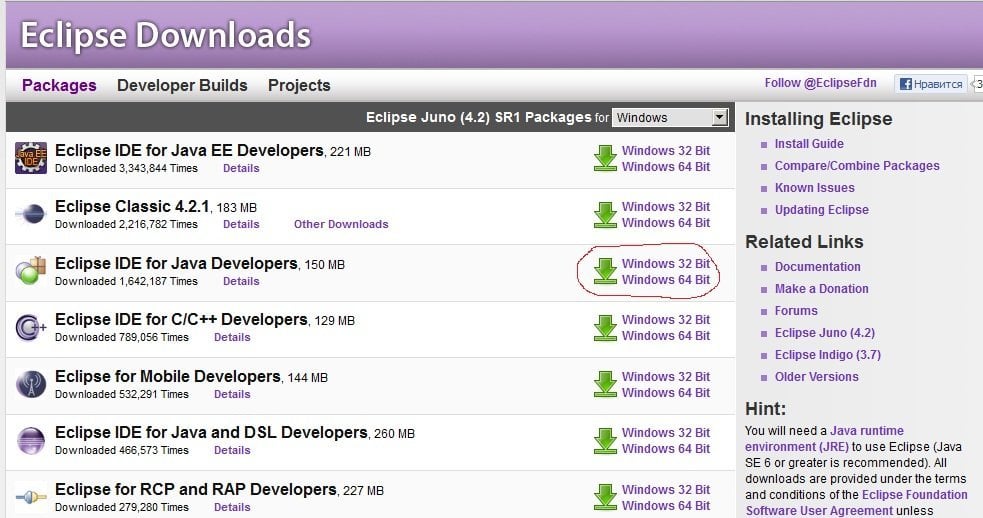Open Details for RCP and RAP Developers
Viewport: 983px width, 518px height.
232,507
